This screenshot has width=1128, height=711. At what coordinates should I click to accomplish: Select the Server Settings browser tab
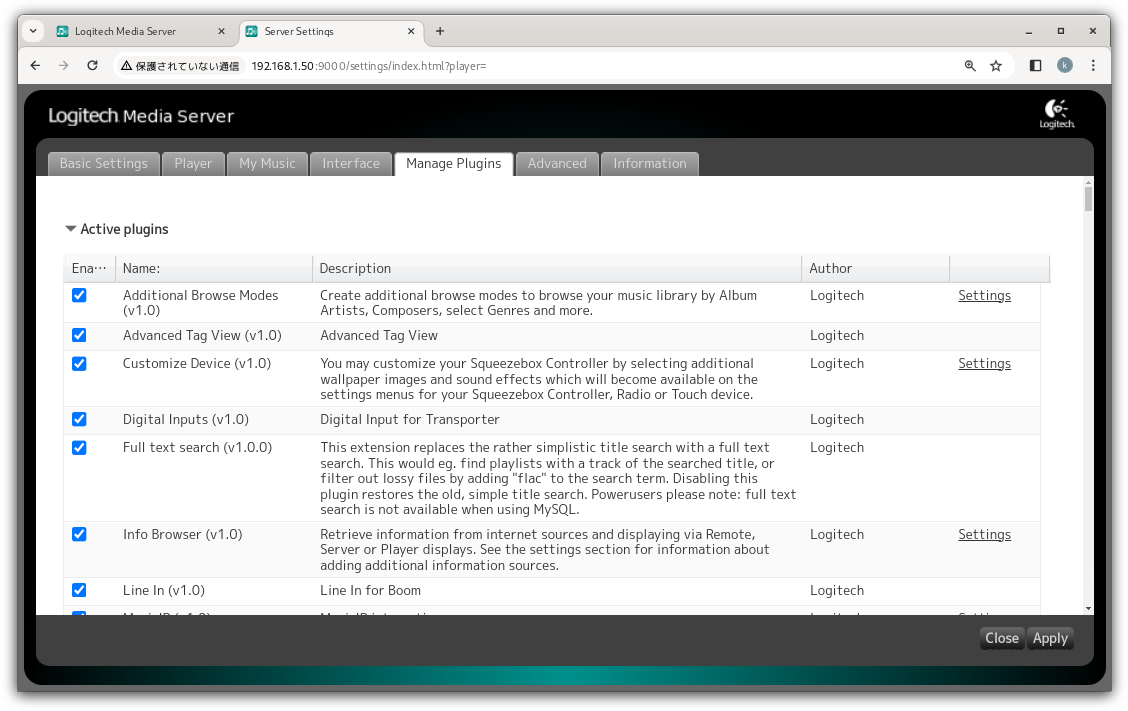(331, 31)
